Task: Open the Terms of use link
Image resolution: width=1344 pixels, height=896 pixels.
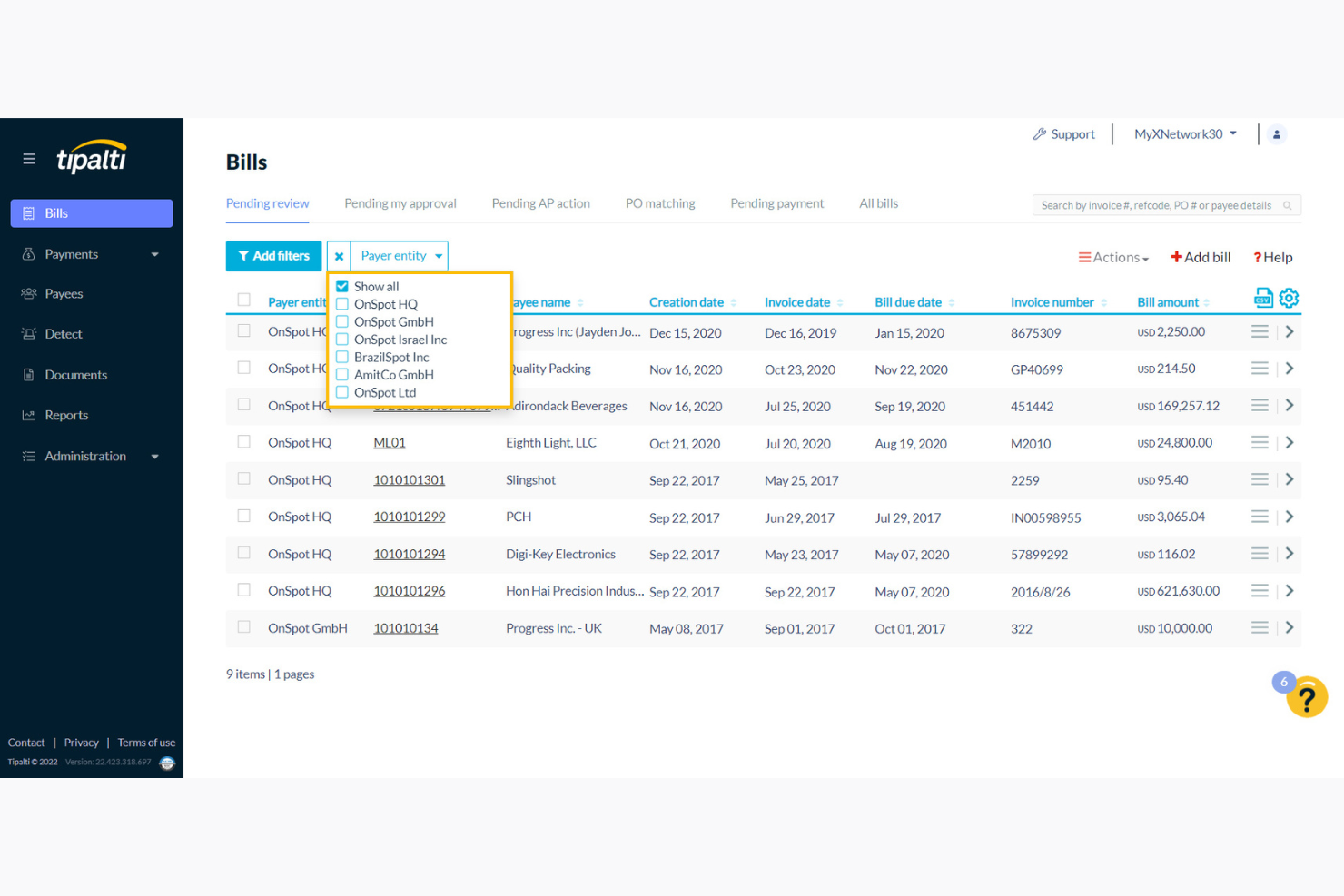Action: [x=146, y=743]
